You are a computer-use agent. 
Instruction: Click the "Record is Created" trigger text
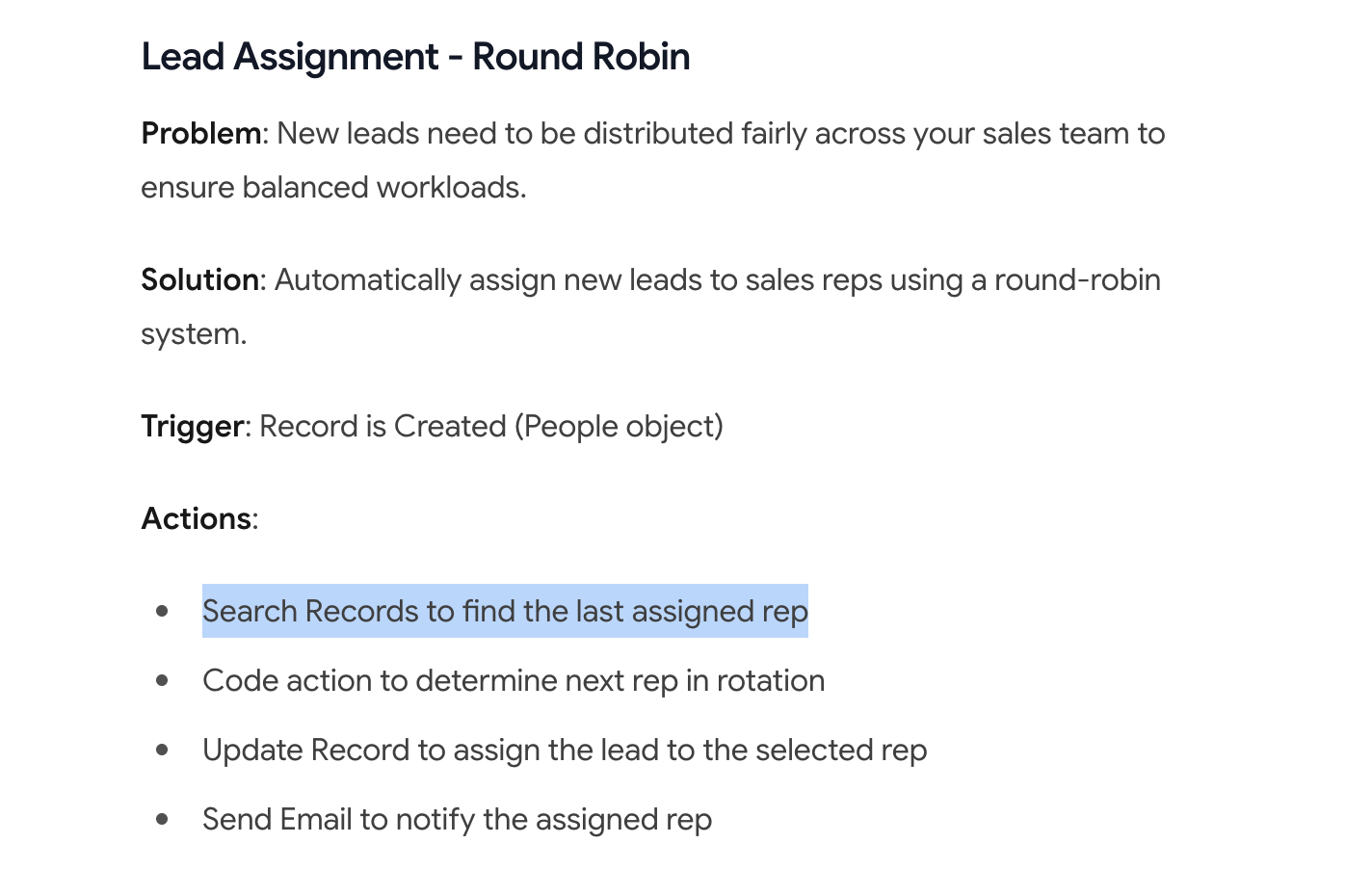point(383,426)
